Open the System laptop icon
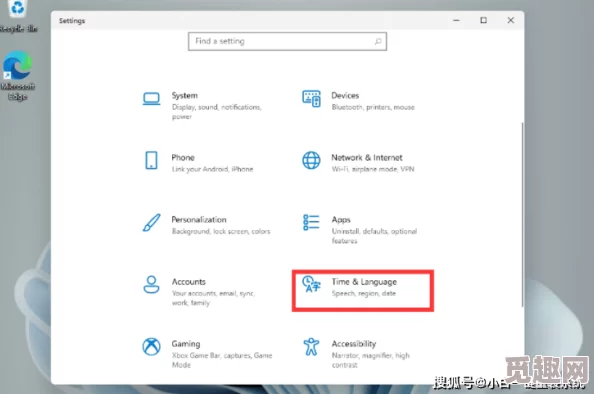This screenshot has width=594, height=394. pyautogui.click(x=151, y=99)
